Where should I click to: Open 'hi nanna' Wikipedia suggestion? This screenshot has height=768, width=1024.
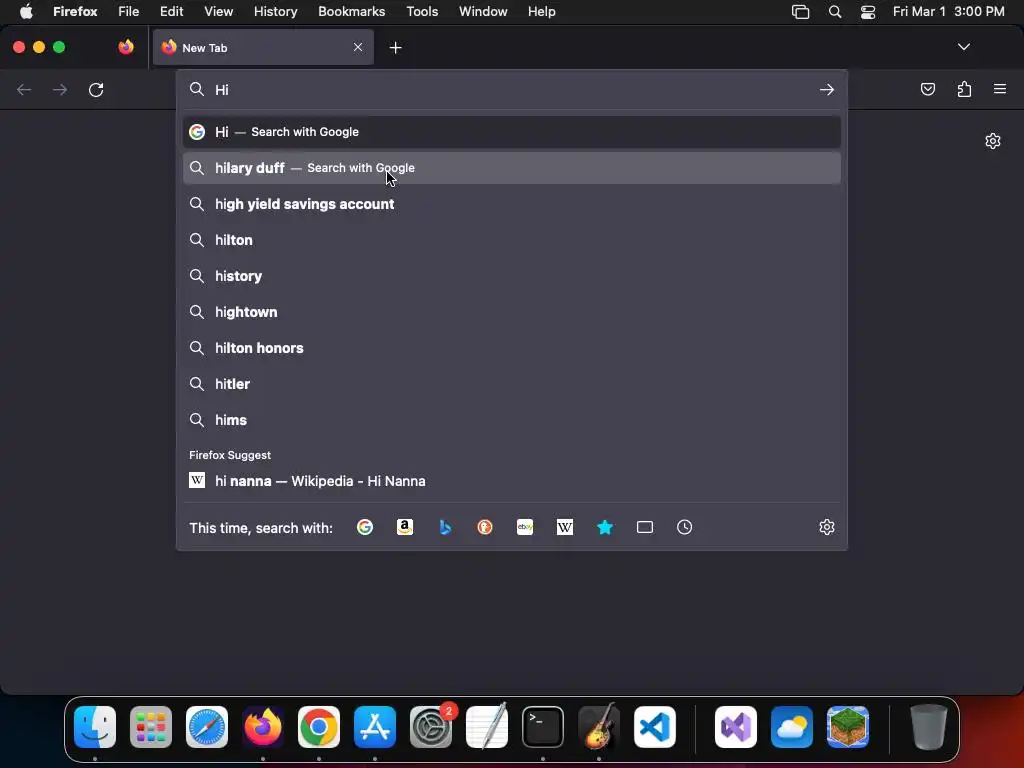512,481
